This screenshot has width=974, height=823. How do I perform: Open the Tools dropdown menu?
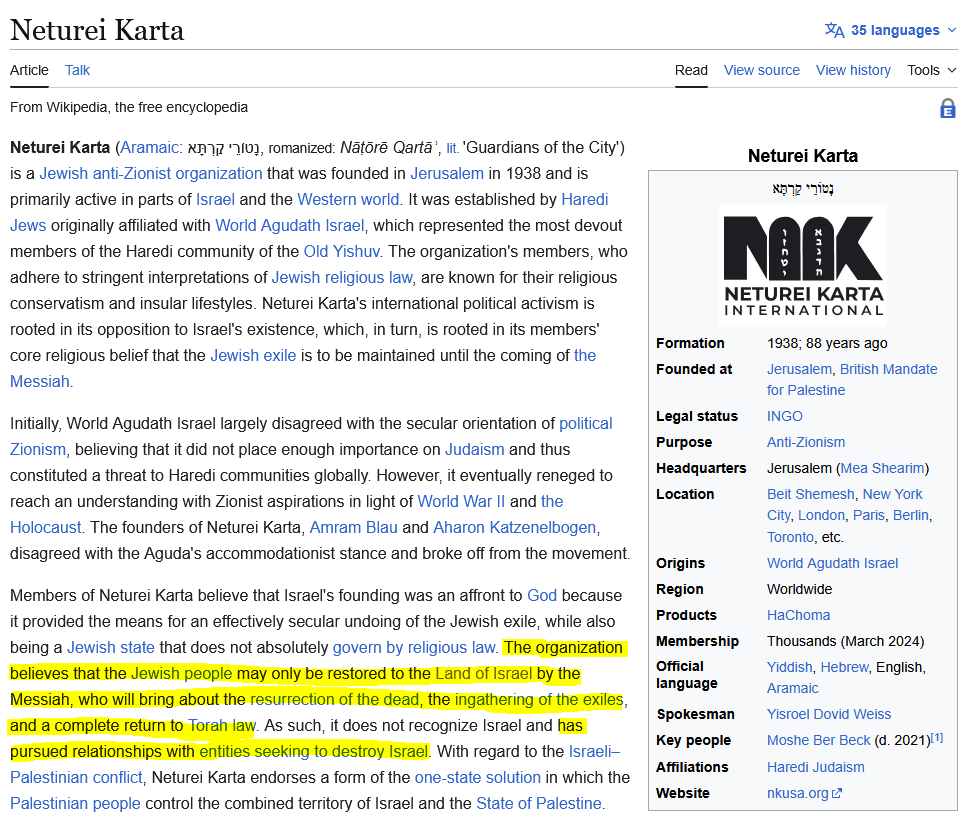click(x=931, y=70)
